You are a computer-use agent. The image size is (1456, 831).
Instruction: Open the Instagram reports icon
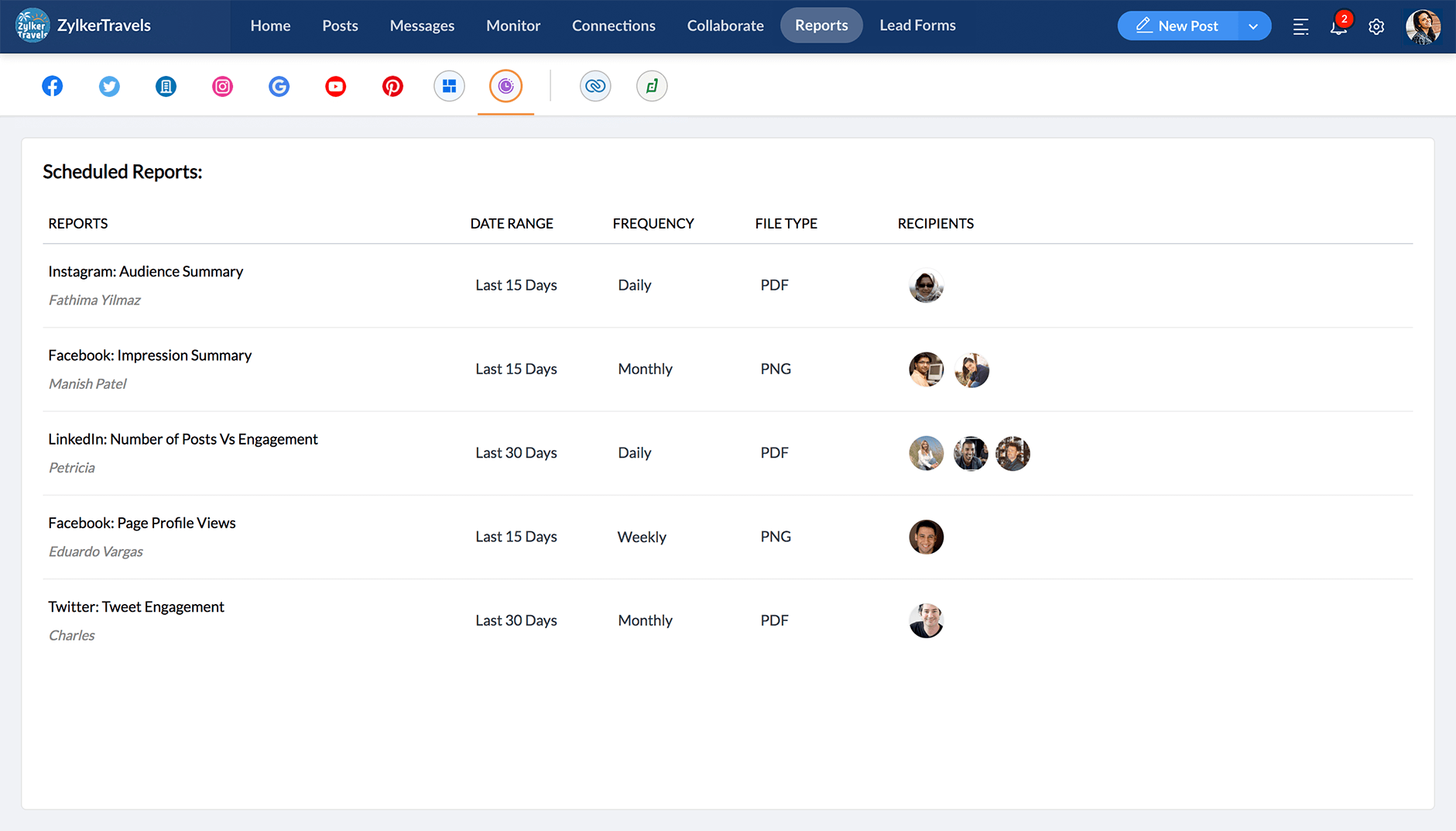click(222, 86)
